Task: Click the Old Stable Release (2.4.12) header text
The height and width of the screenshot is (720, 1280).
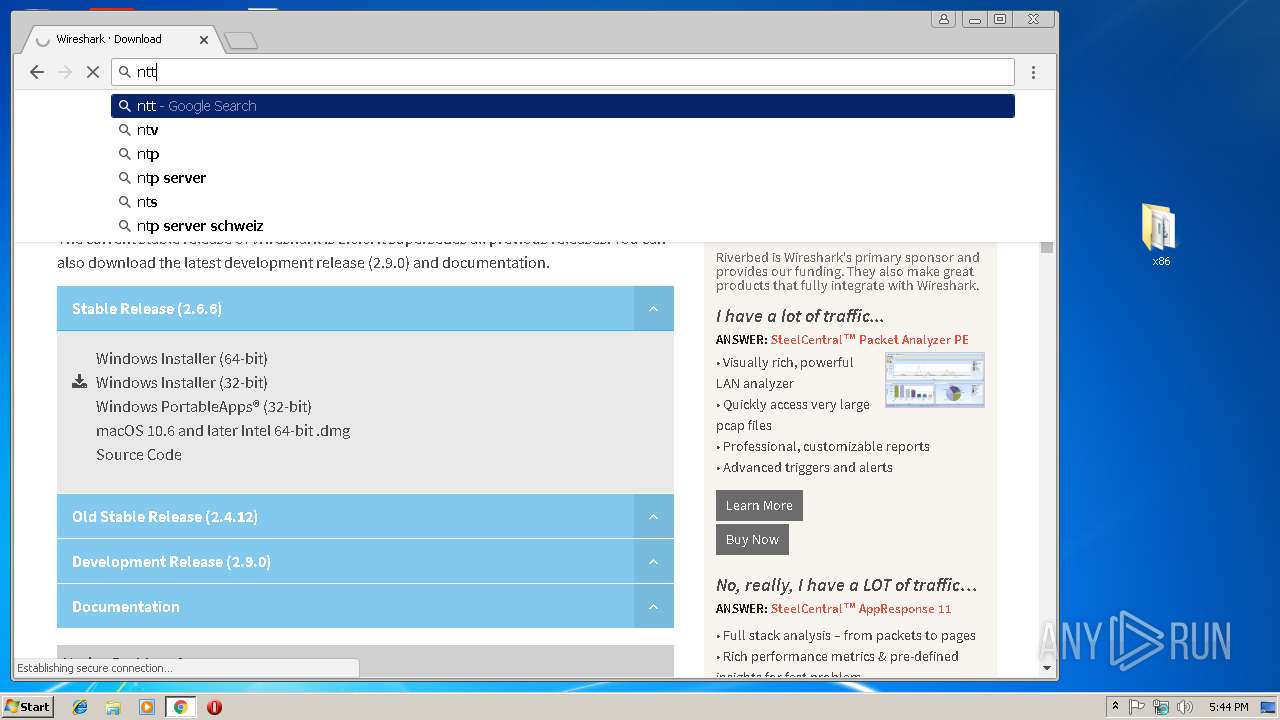Action: [165, 517]
